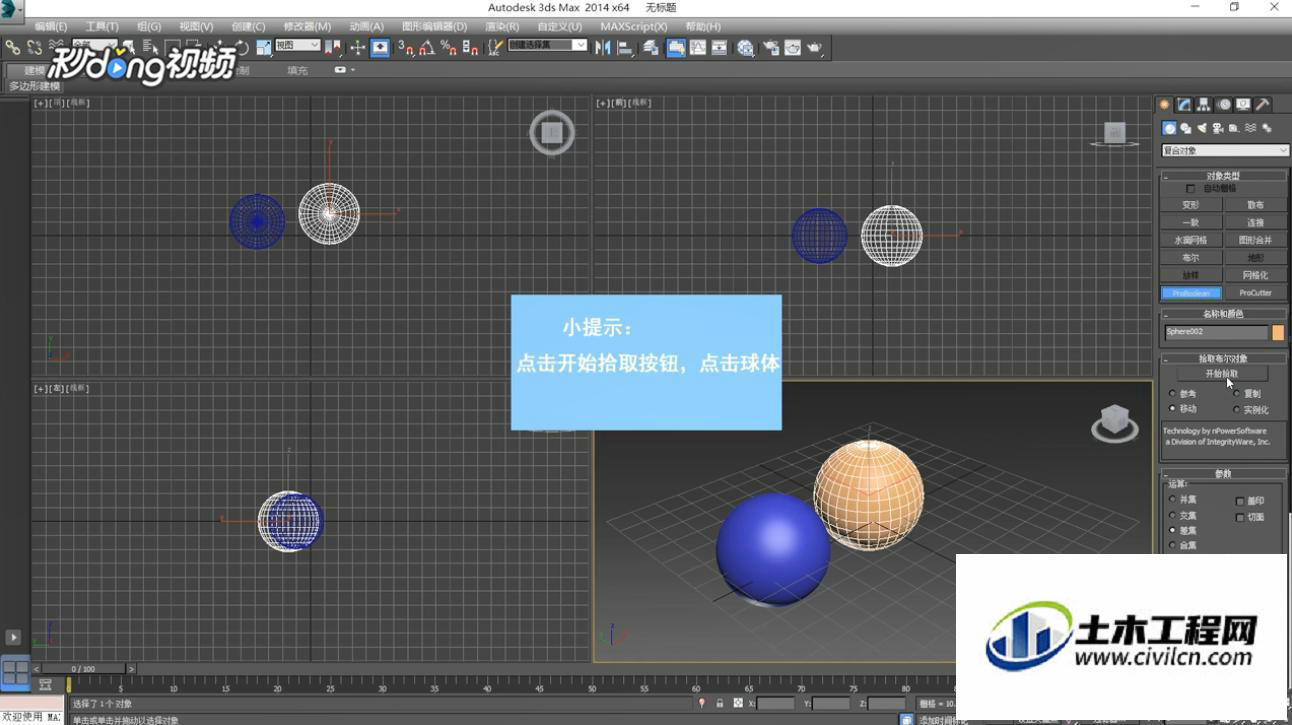Select the 参考 radio option
This screenshot has height=725, width=1292.
point(1173,393)
